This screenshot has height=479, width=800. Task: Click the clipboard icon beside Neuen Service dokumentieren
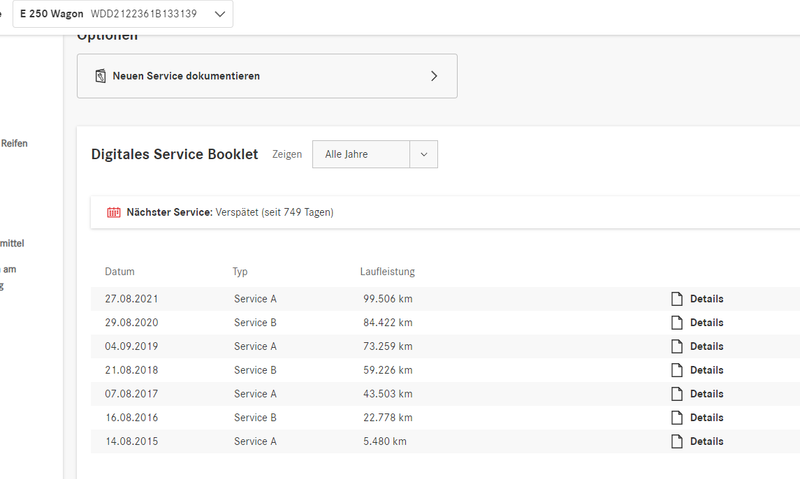[x=101, y=76]
